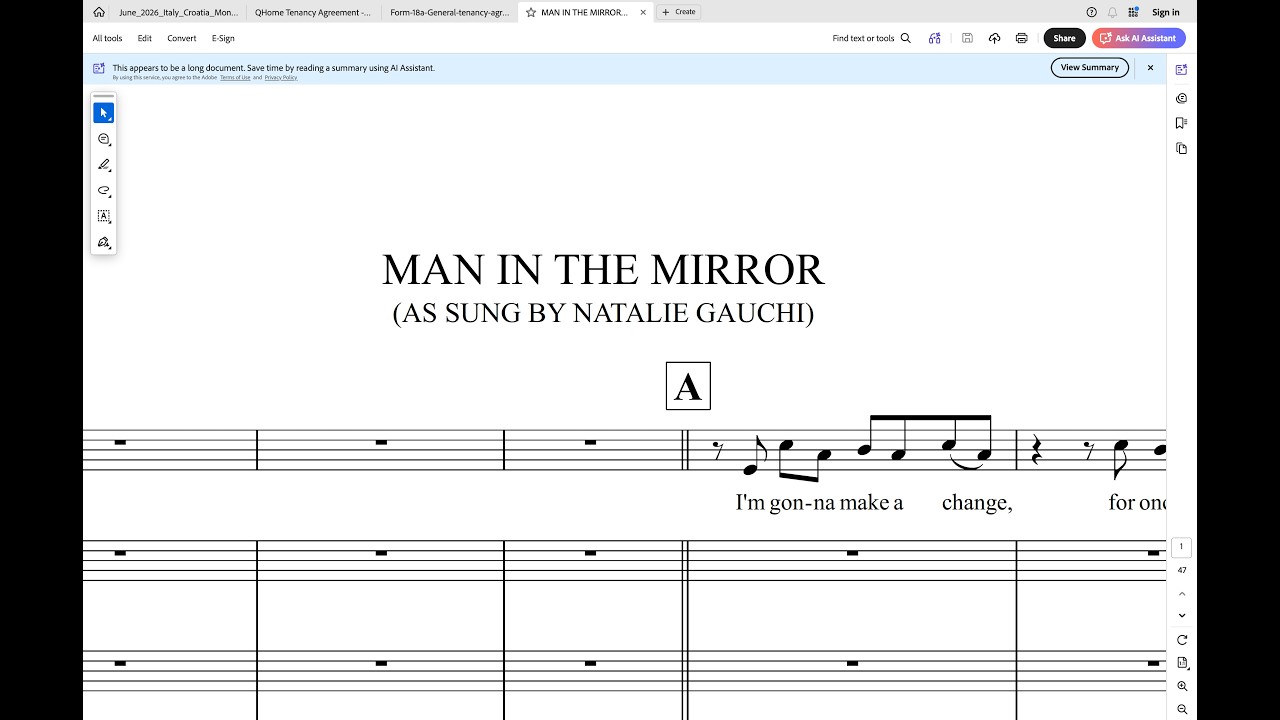Open the Convert menu
This screenshot has width=1280, height=720.
click(182, 38)
